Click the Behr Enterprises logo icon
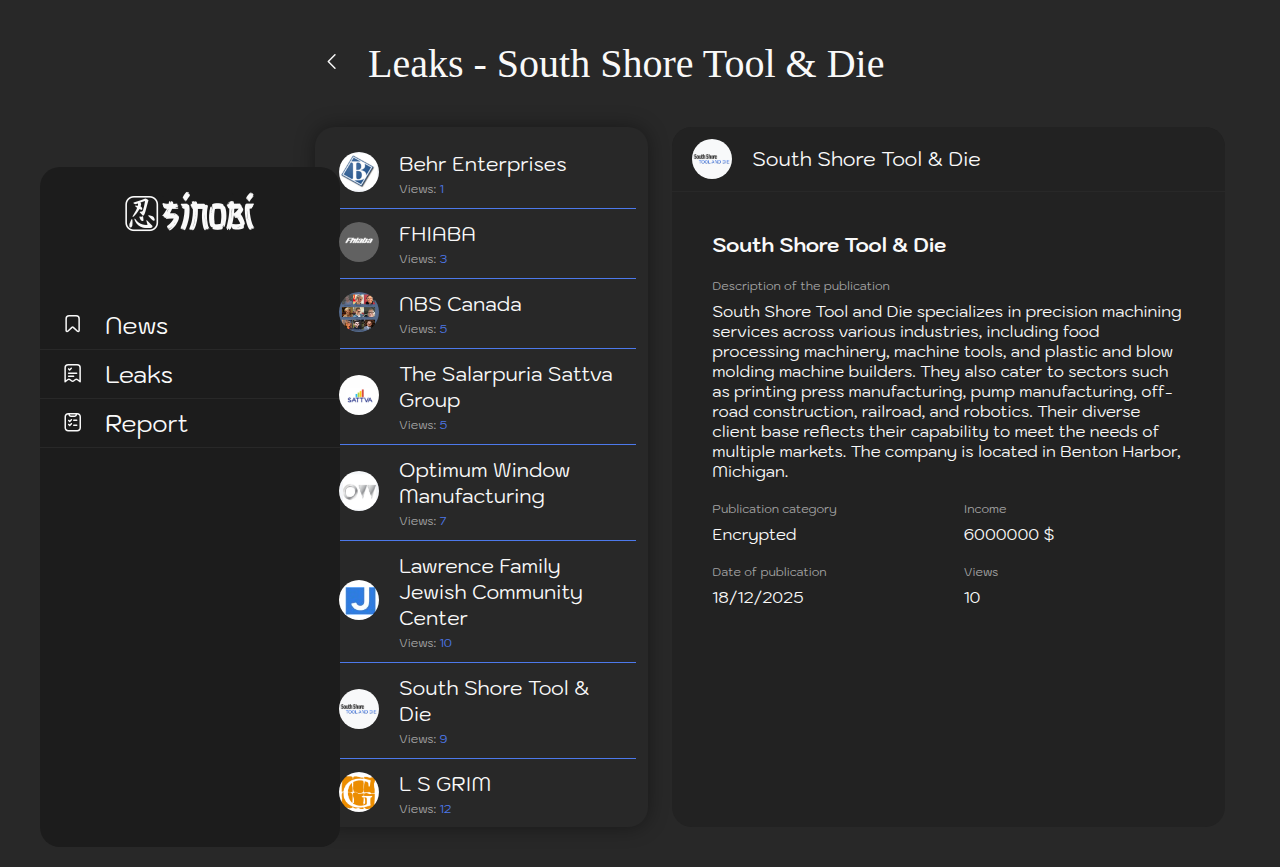This screenshot has width=1280, height=867. (359, 172)
